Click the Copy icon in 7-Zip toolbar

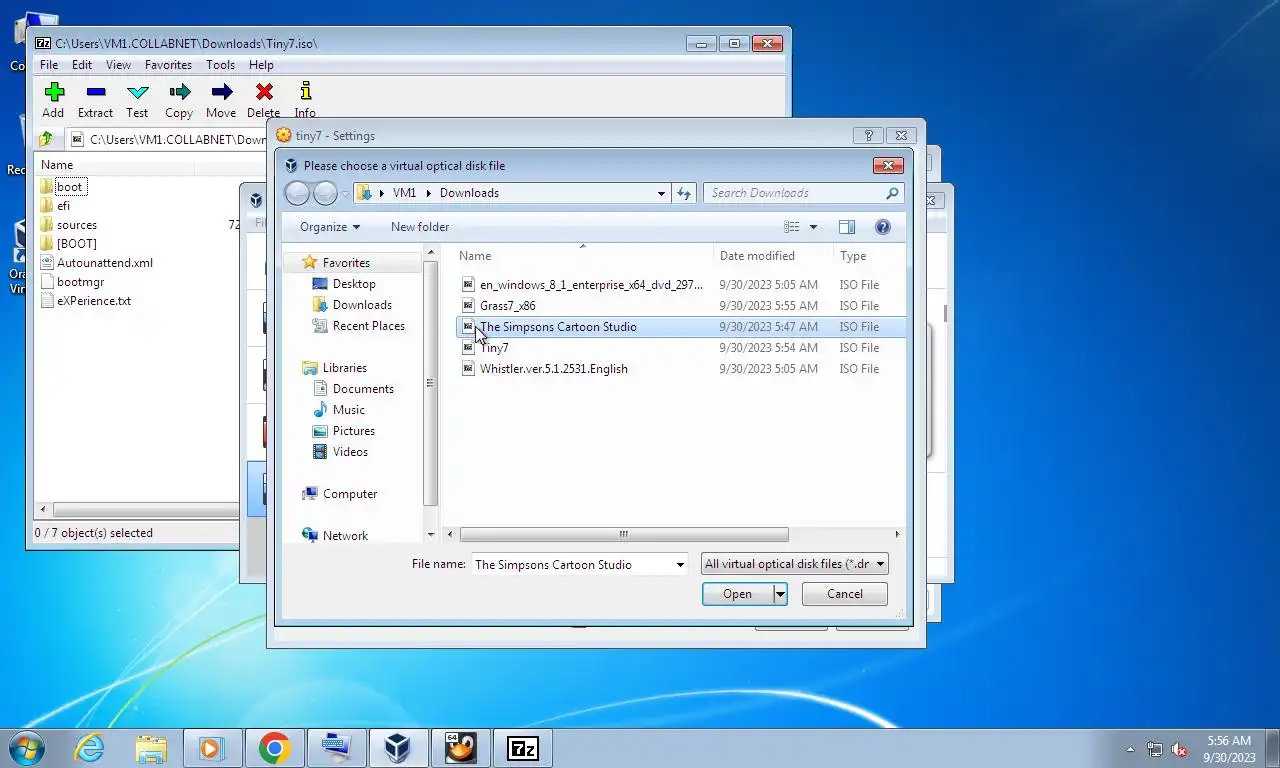coord(179,92)
